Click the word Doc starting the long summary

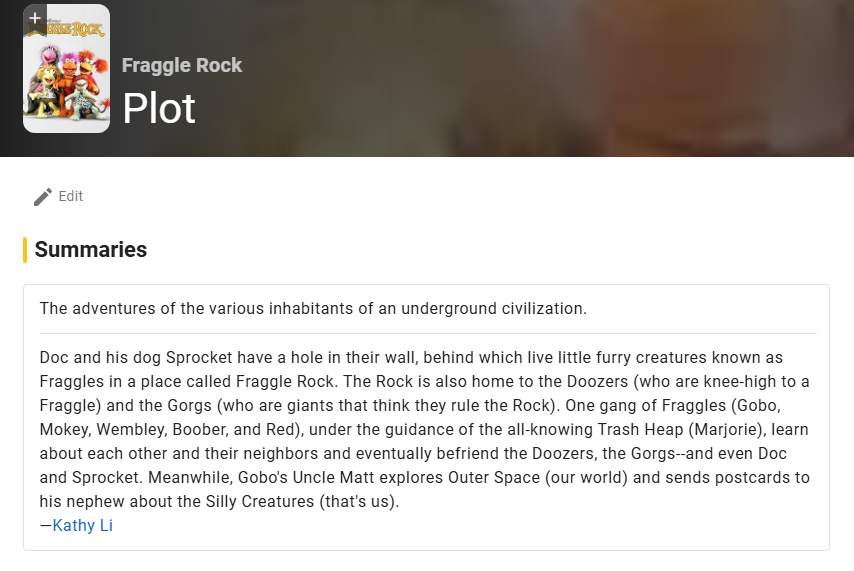pos(54,357)
